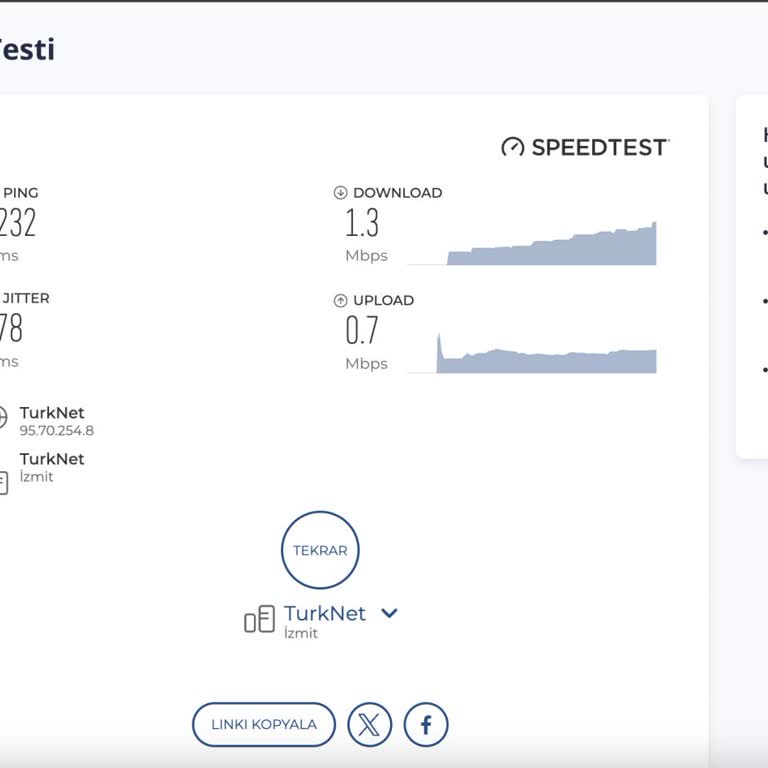Screen dimensions: 768x768
Task: Click the server icon beside TurkNet İzmit selector
Action: pos(259,619)
